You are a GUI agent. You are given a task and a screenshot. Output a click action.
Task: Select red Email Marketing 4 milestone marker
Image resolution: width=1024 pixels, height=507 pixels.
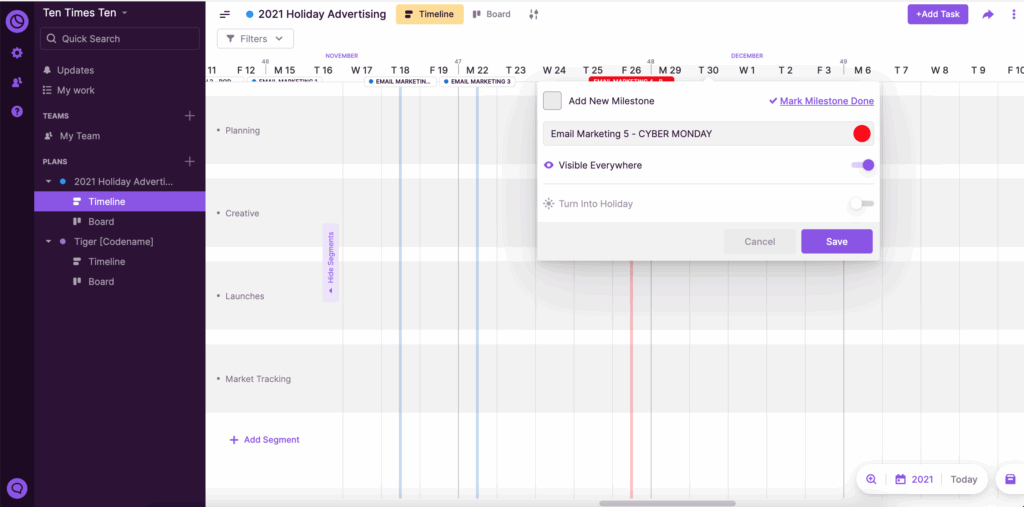click(x=631, y=80)
